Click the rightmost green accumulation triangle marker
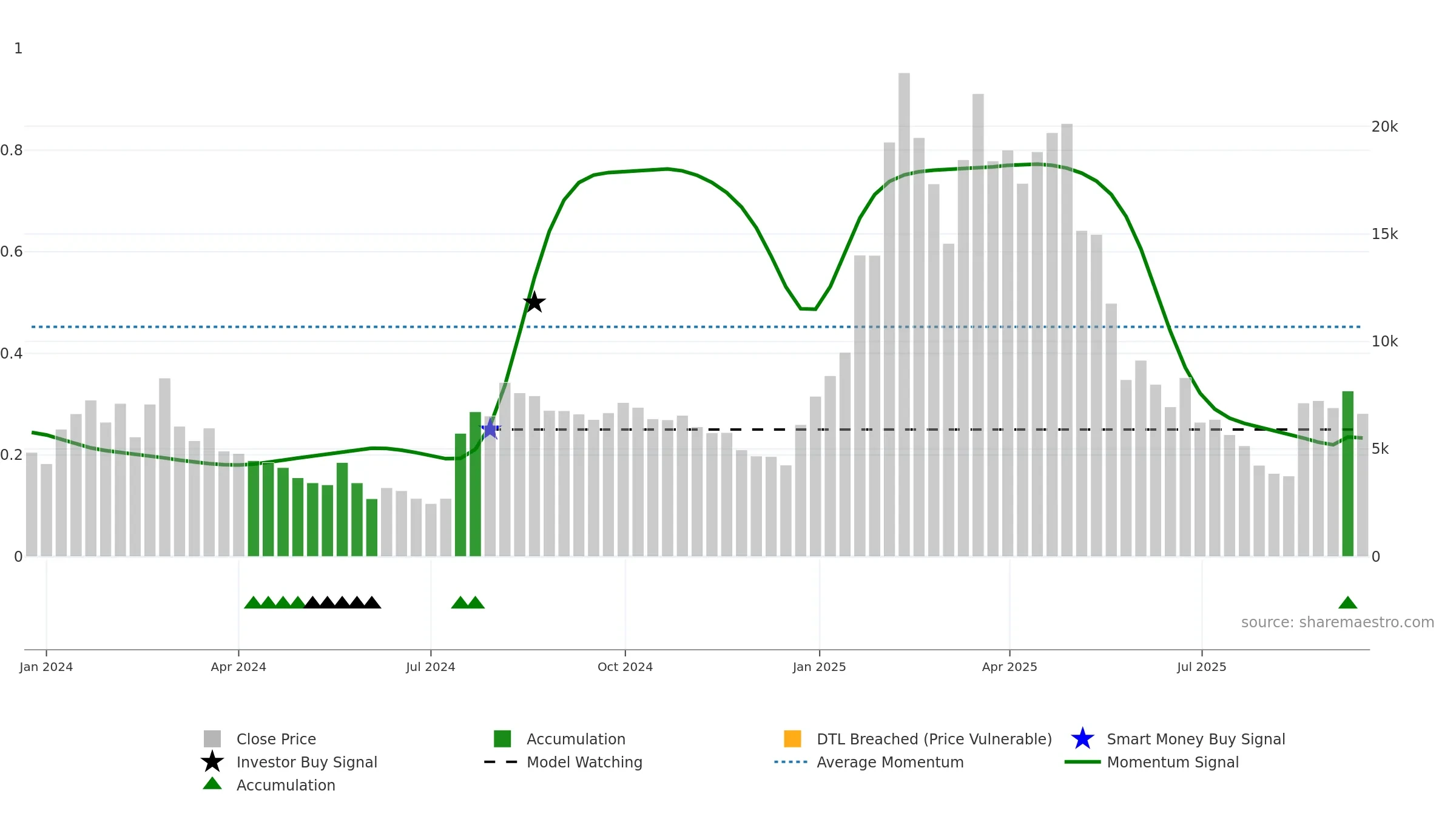Screen dimensions: 1456x819 tap(1347, 602)
